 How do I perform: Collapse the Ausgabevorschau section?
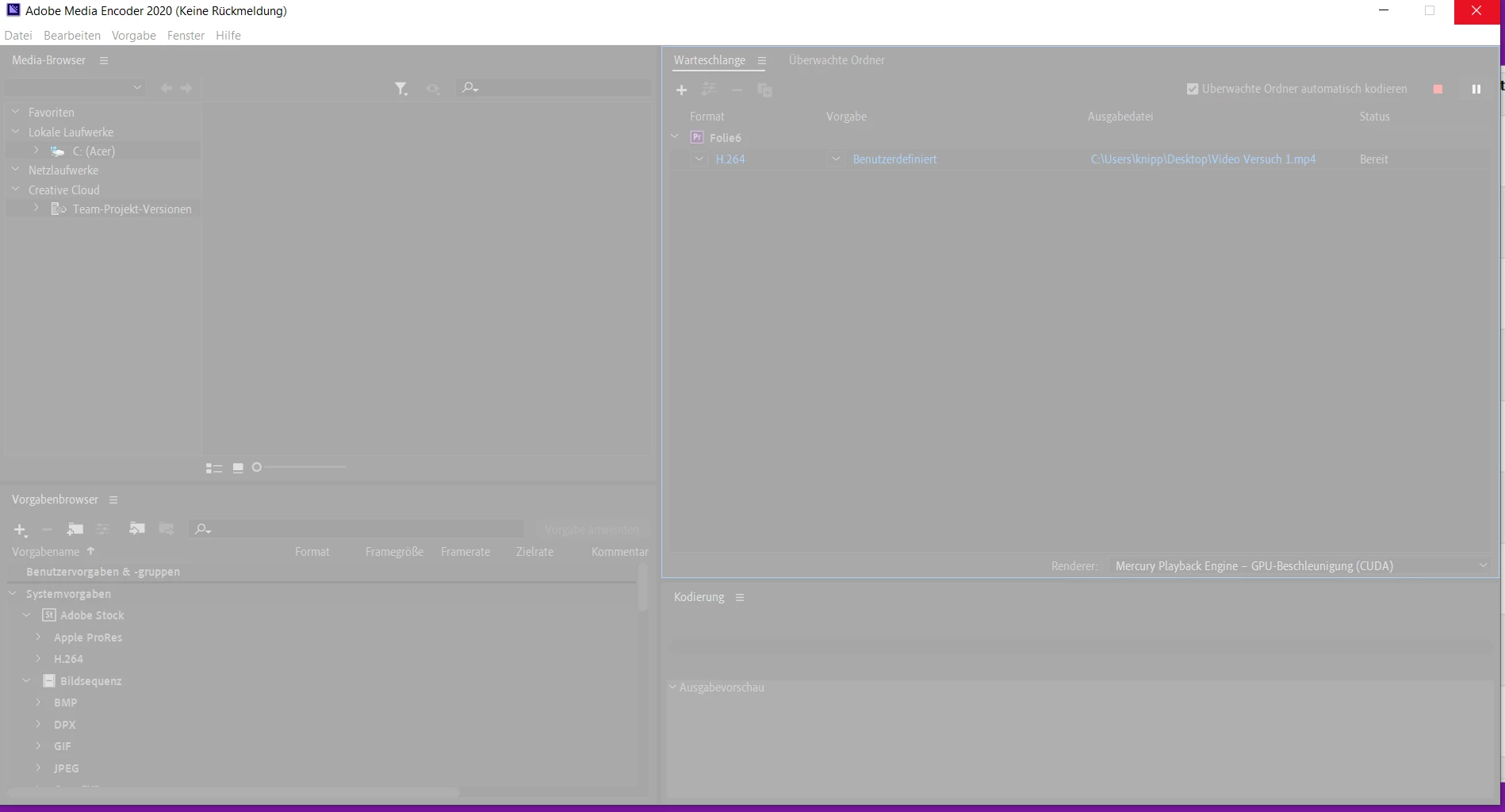672,687
